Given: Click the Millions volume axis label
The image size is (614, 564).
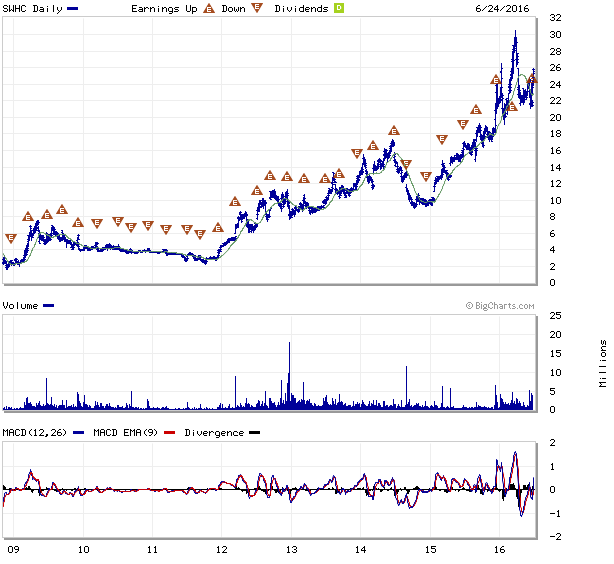Looking at the screenshot, I should [x=603, y=362].
